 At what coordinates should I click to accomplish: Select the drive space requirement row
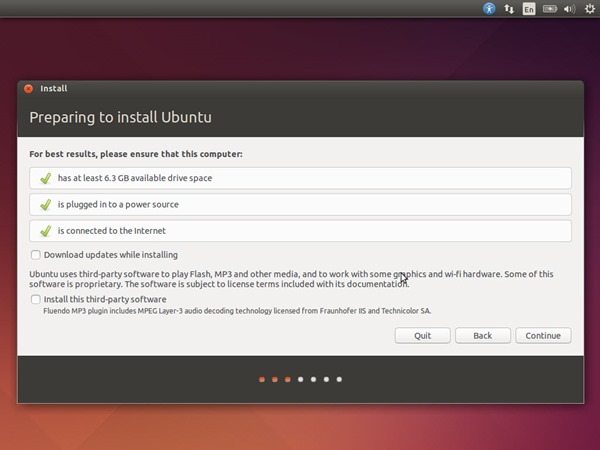click(x=300, y=178)
